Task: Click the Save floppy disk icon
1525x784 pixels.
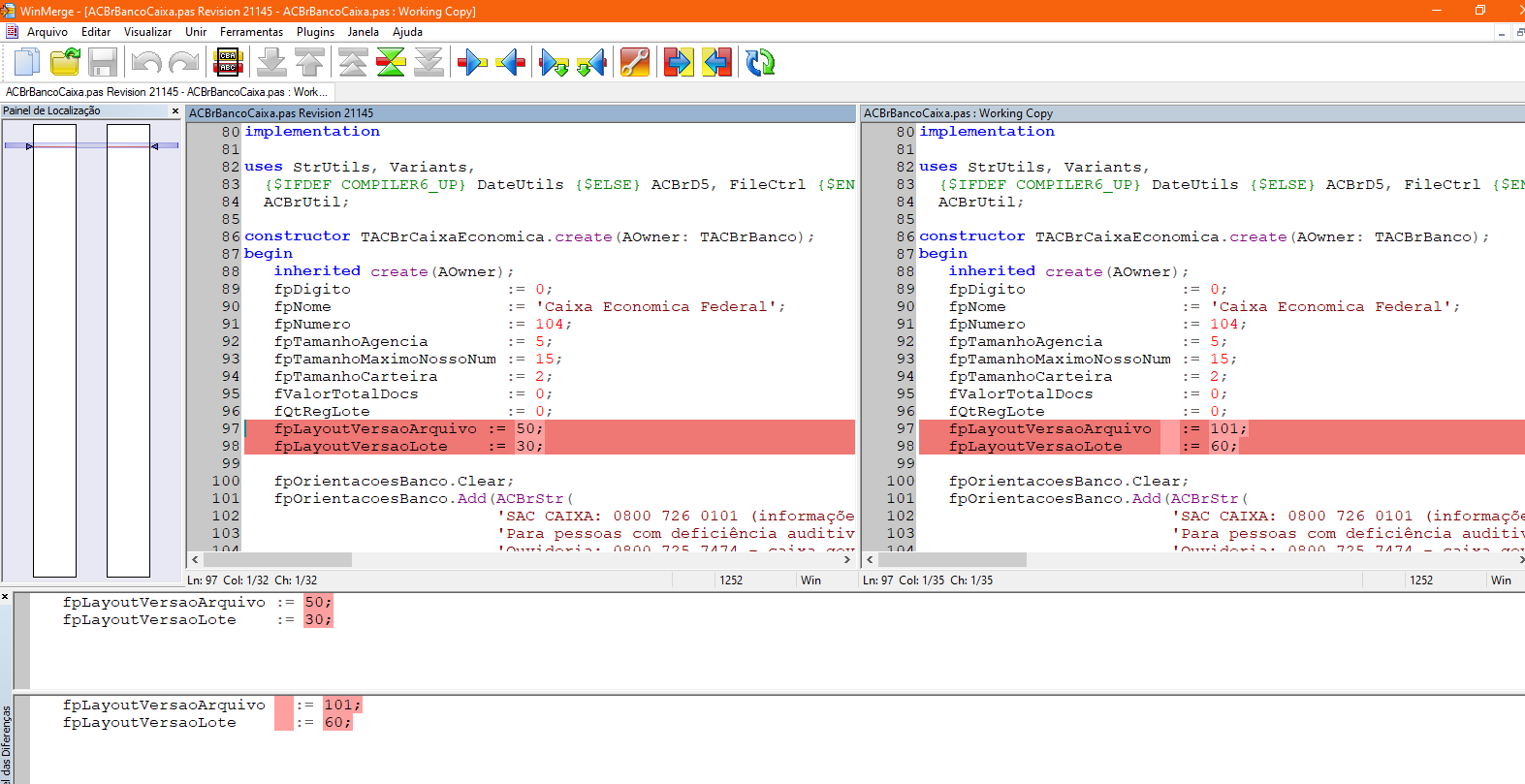Action: (x=103, y=63)
